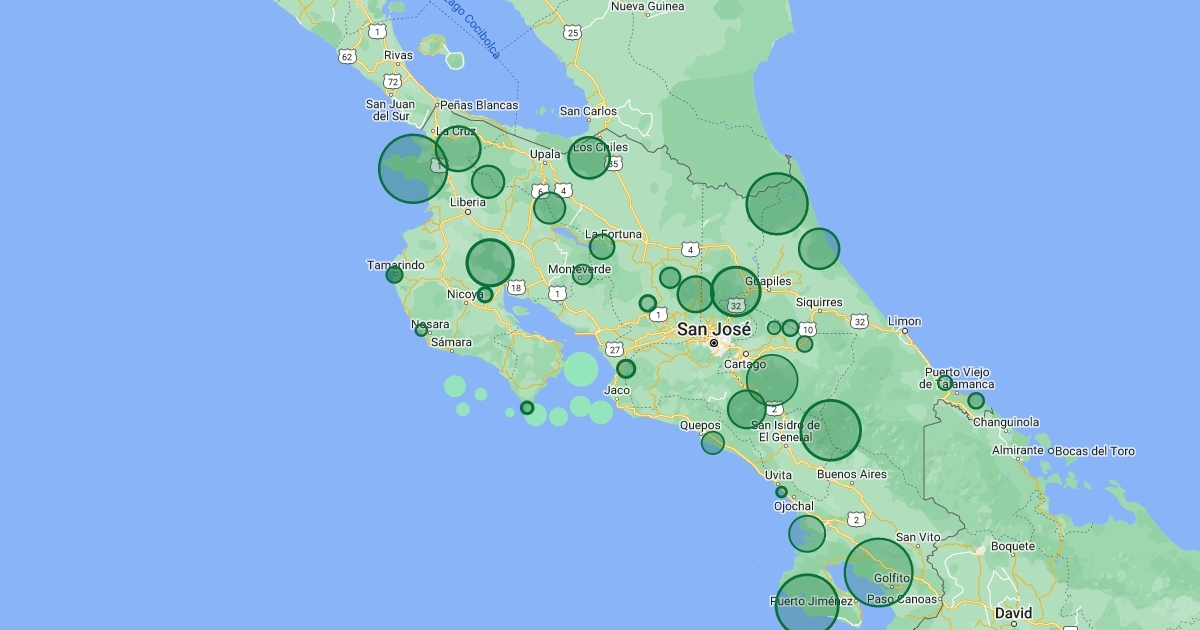
Task: Click the Nueva Guinea label
Action: 647,6
